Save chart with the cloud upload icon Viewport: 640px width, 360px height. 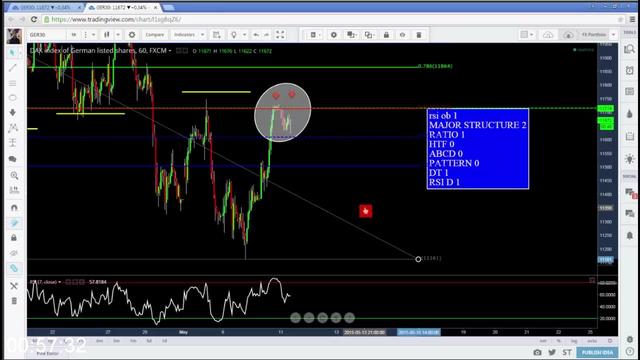point(568,35)
